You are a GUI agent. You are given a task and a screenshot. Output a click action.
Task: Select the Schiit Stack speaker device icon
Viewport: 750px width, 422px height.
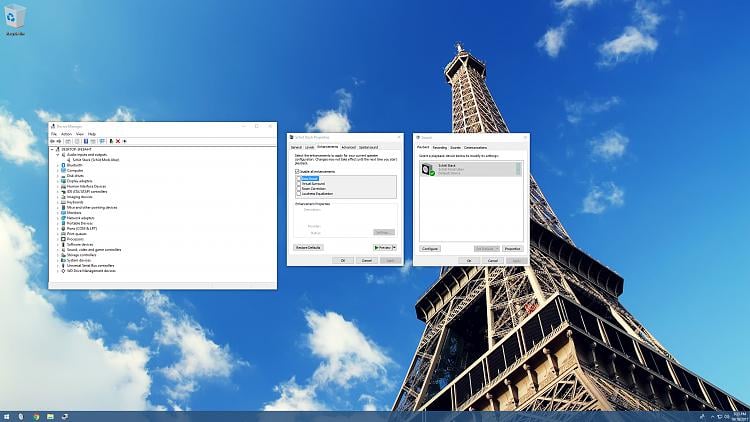click(x=427, y=169)
